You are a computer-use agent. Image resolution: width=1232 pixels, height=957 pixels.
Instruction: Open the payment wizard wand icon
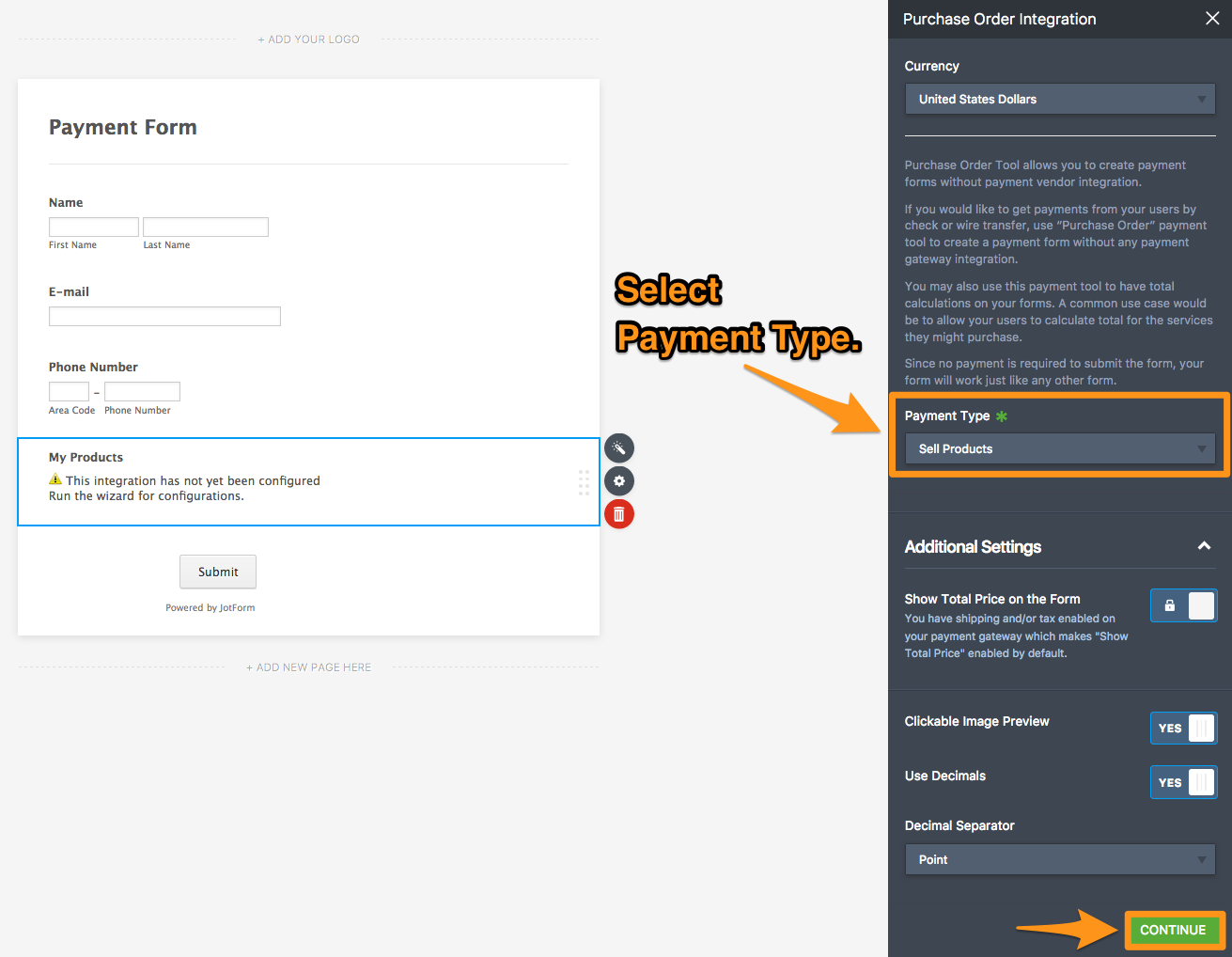point(618,447)
